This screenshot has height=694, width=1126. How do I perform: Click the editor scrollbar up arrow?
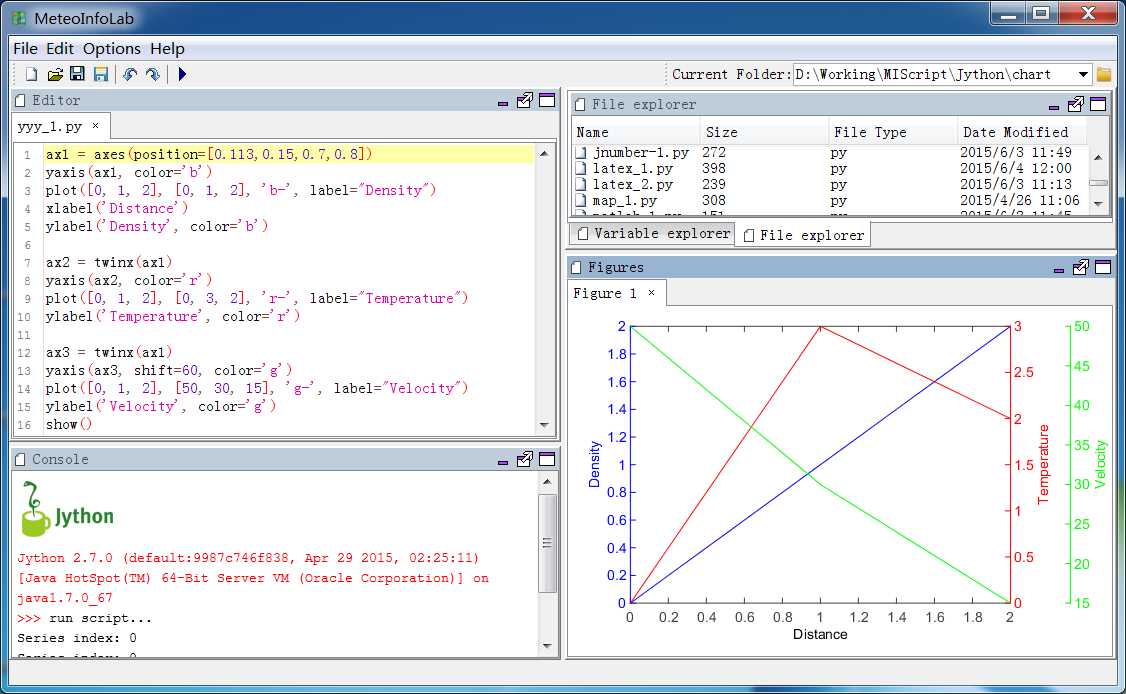544,153
